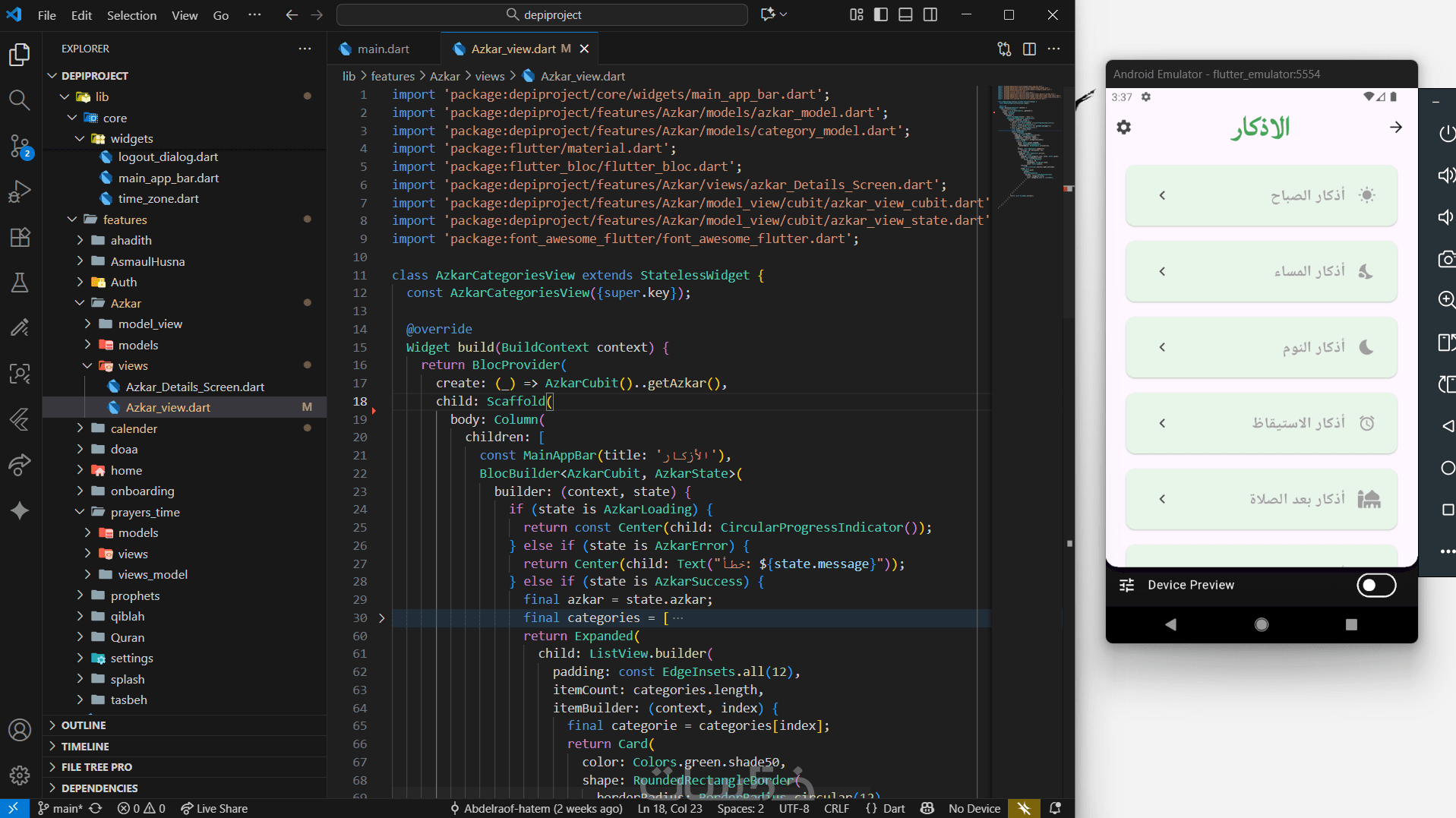Open the Edit menu
This screenshot has width=1456, height=818.
tap(81, 14)
